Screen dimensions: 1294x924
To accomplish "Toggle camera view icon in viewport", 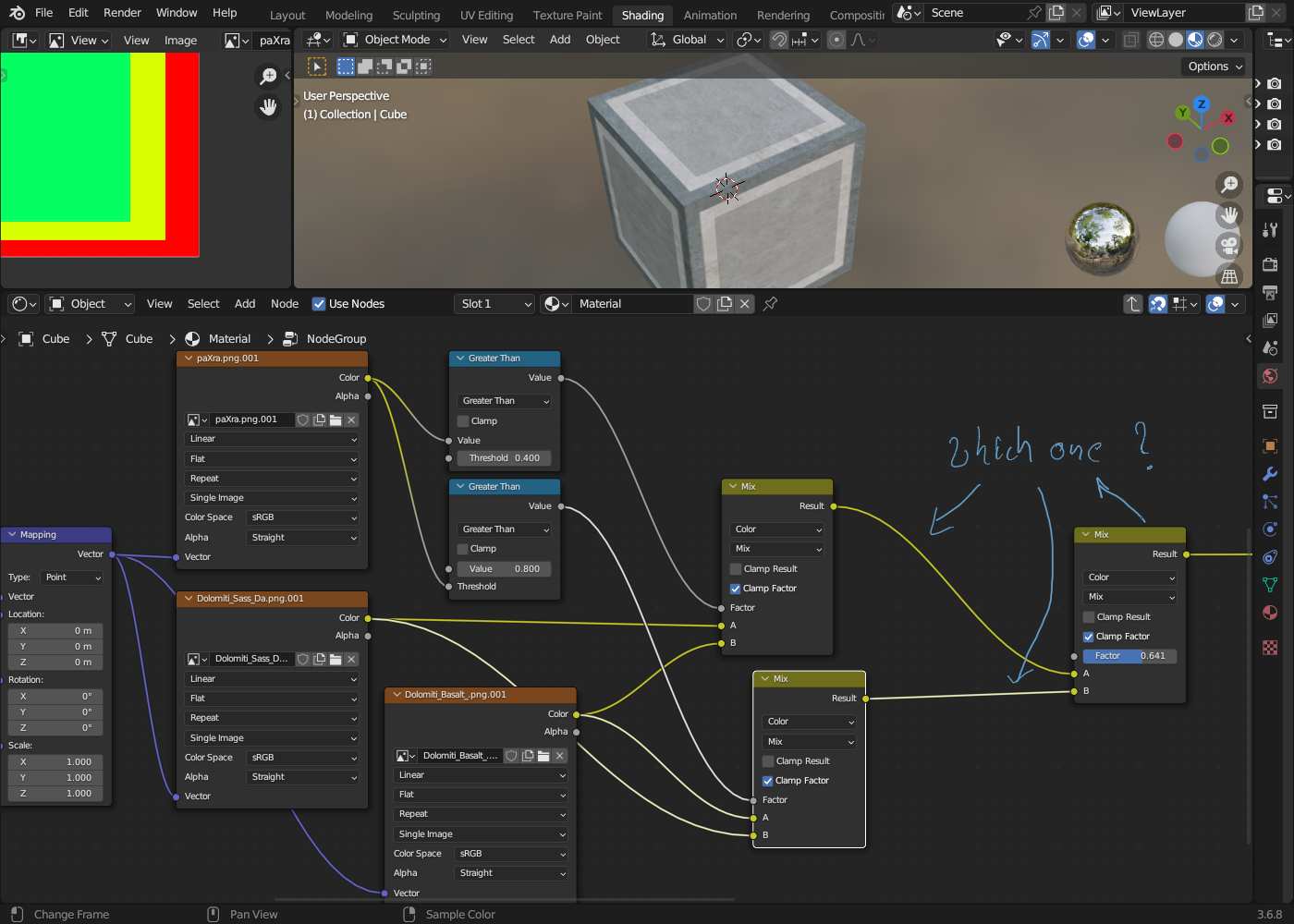I will pos(1229,246).
